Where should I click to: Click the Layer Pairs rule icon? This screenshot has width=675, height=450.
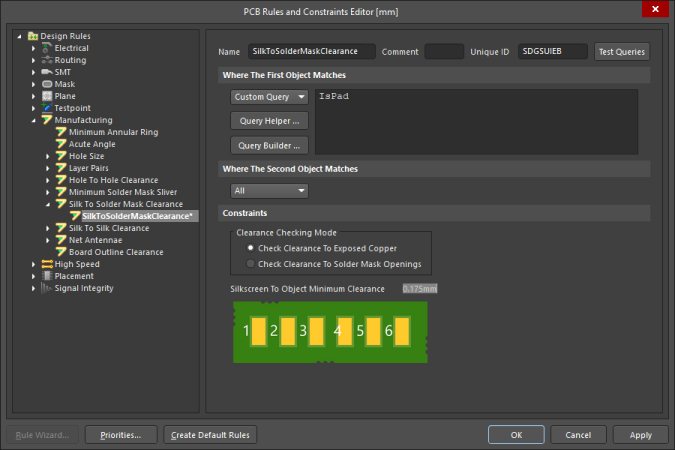61,168
